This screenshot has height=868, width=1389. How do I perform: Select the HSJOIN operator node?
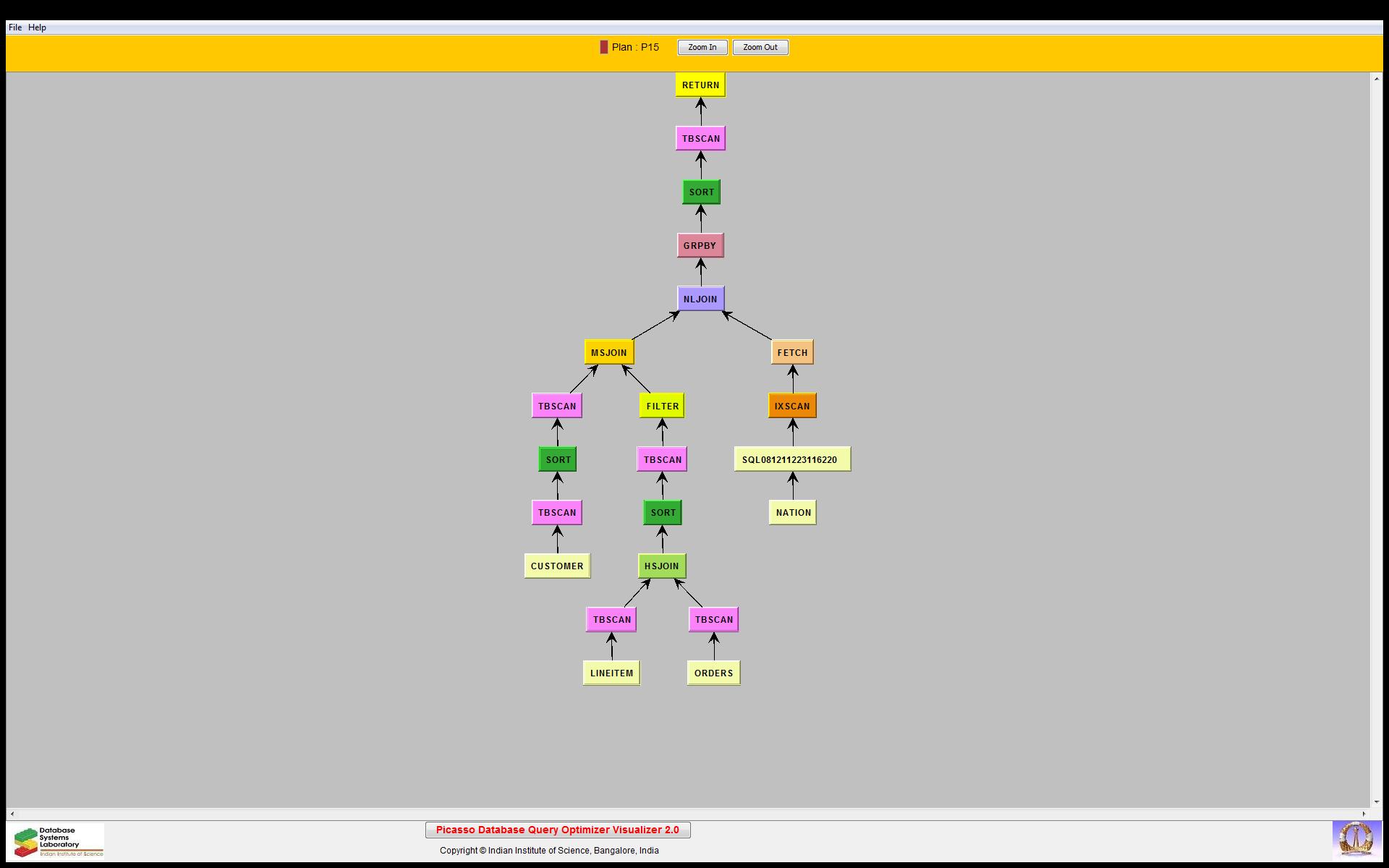pyautogui.click(x=661, y=566)
